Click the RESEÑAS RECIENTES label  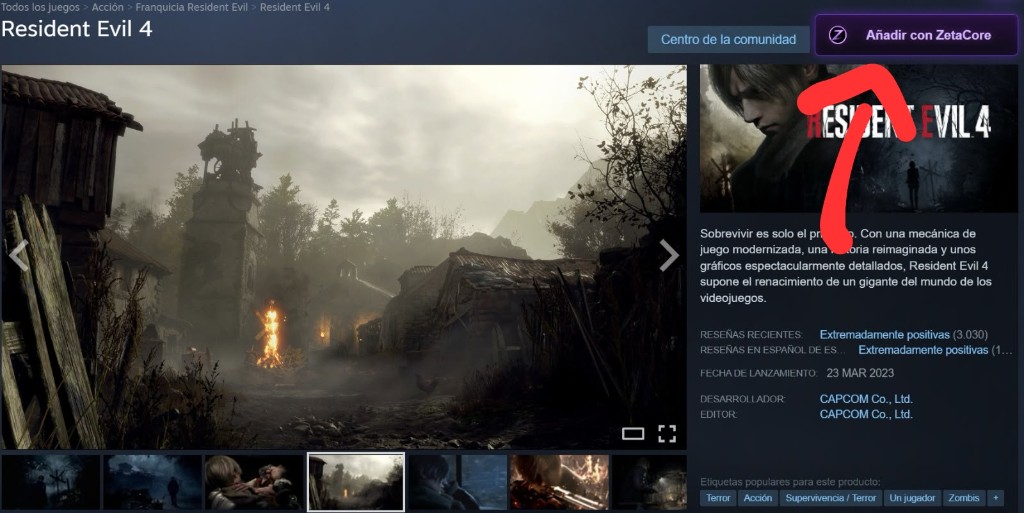tap(751, 335)
